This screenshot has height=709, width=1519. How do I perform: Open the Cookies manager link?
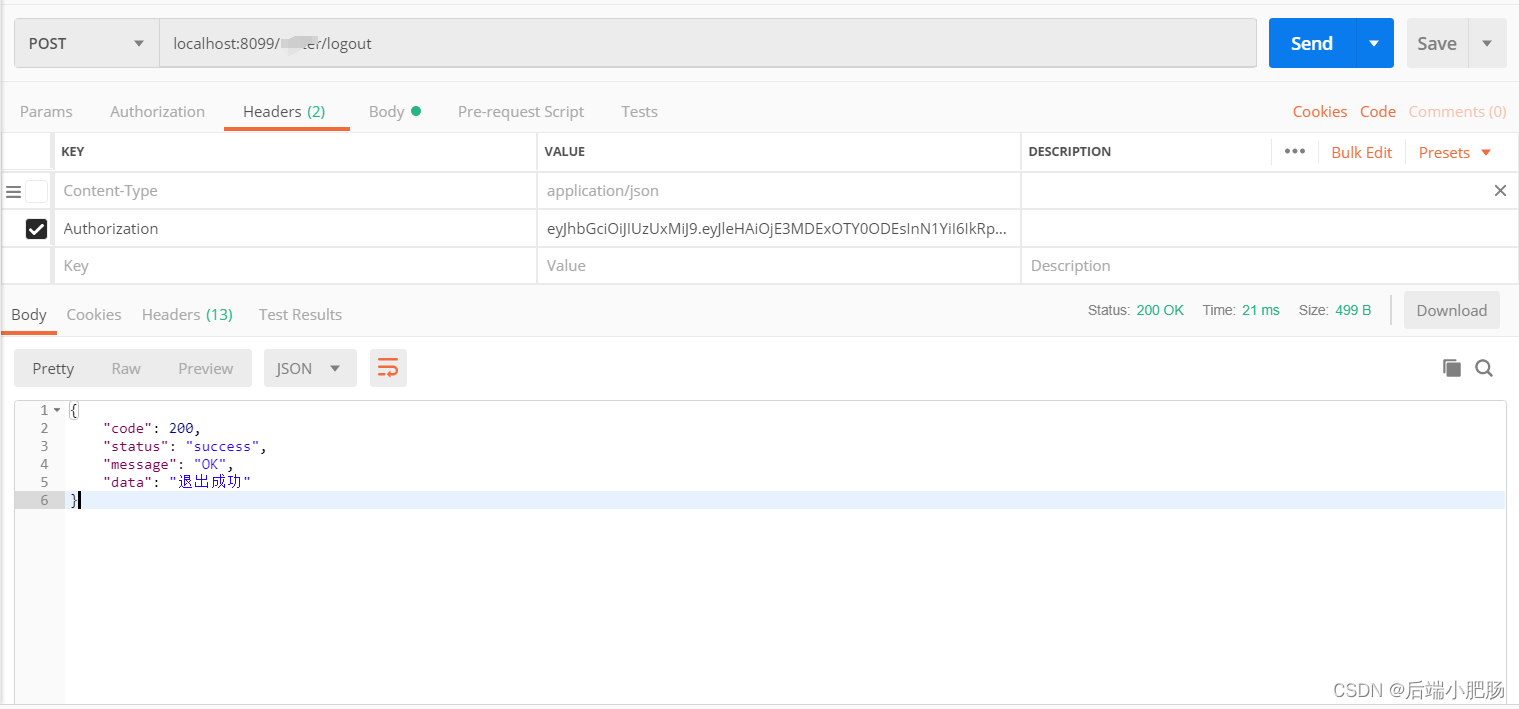(1319, 111)
